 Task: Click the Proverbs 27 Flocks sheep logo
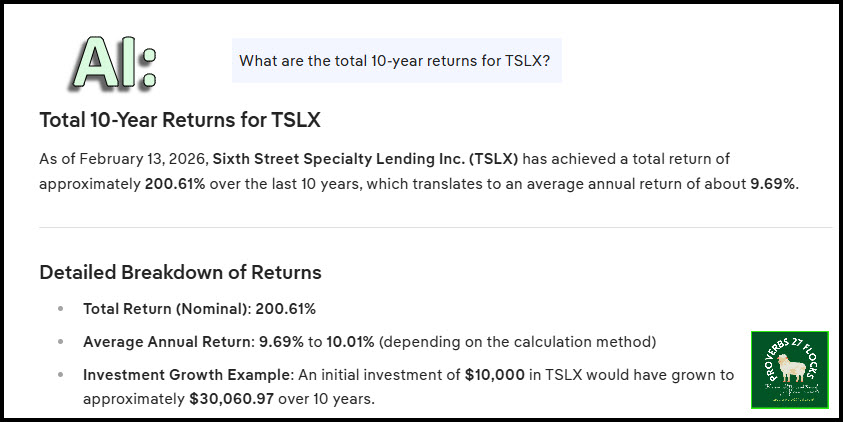click(x=789, y=370)
